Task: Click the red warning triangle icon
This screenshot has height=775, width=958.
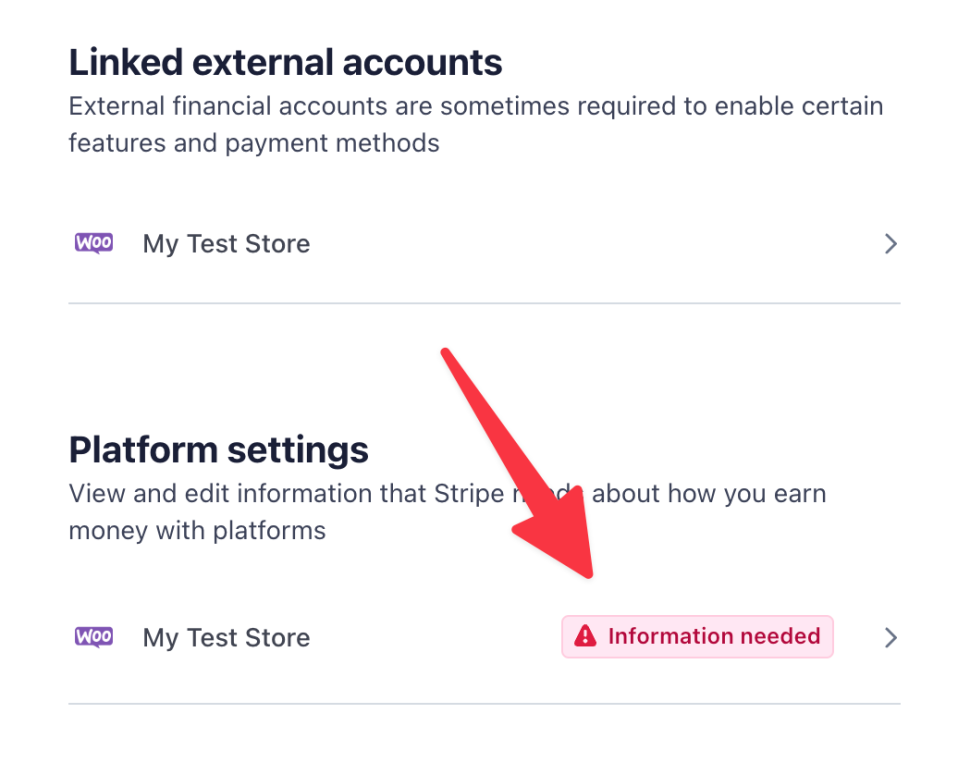Action: (x=585, y=636)
